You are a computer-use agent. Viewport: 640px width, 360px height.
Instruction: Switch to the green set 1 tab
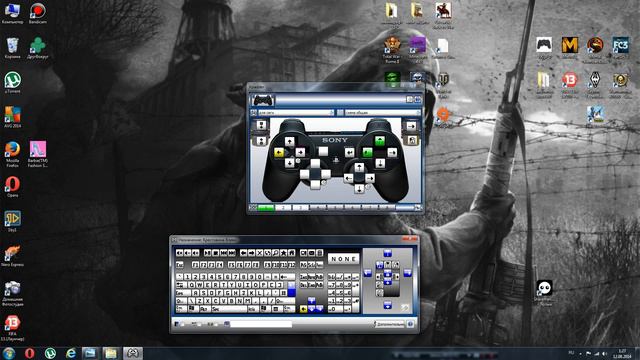pos(266,207)
